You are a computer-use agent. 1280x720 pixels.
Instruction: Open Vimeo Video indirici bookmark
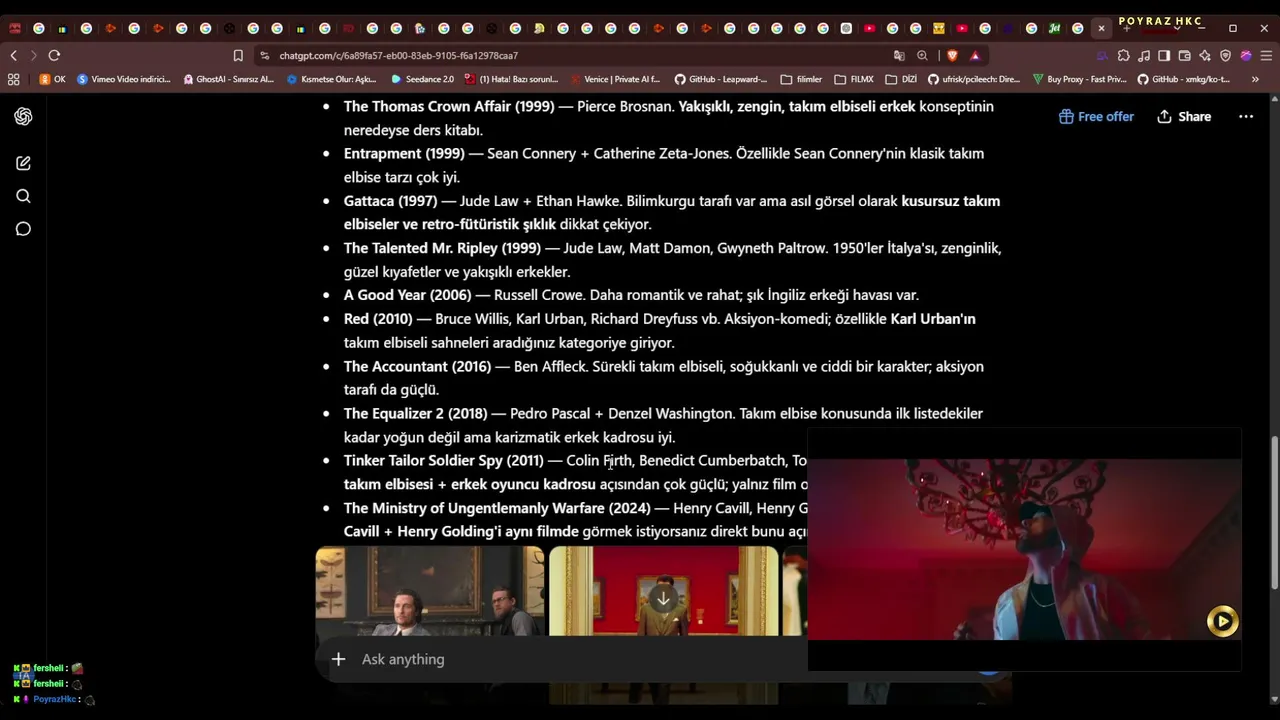124,79
